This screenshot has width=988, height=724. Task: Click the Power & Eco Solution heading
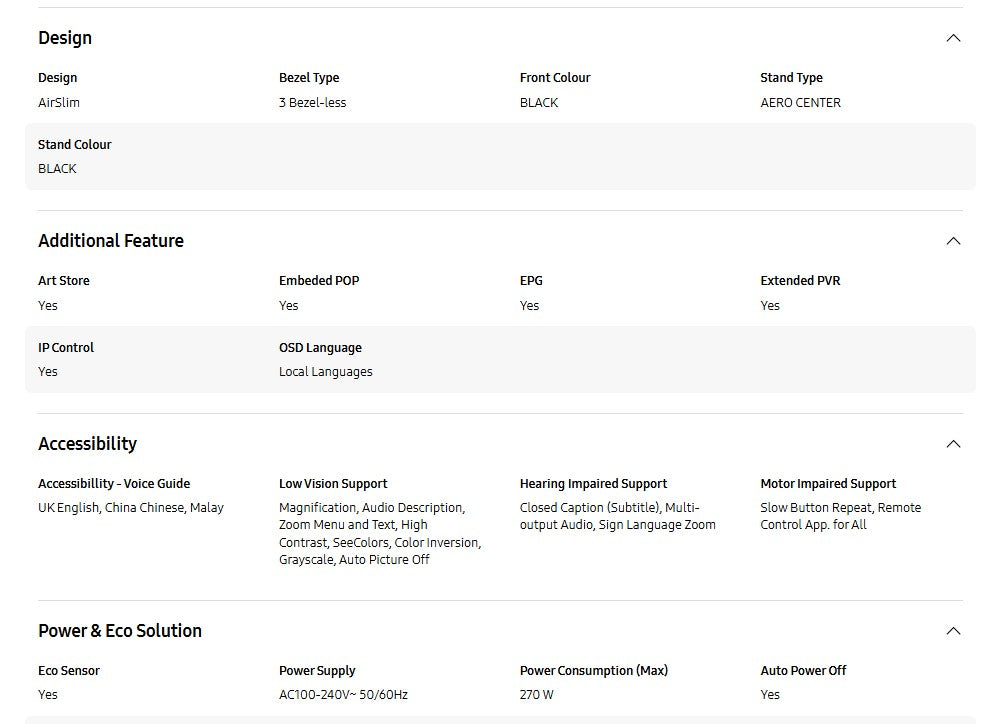(x=120, y=631)
